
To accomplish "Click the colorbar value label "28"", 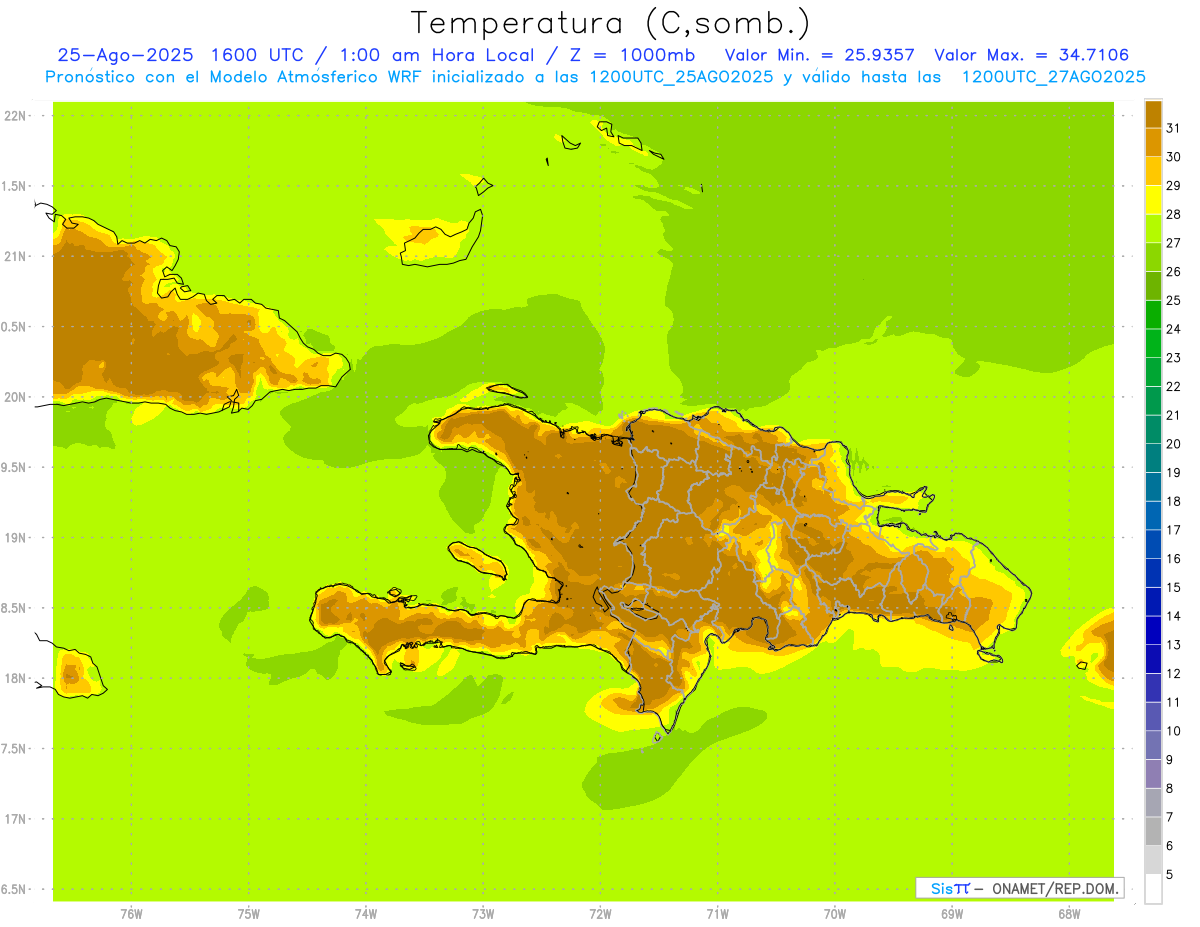I will pyautogui.click(x=1173, y=214).
